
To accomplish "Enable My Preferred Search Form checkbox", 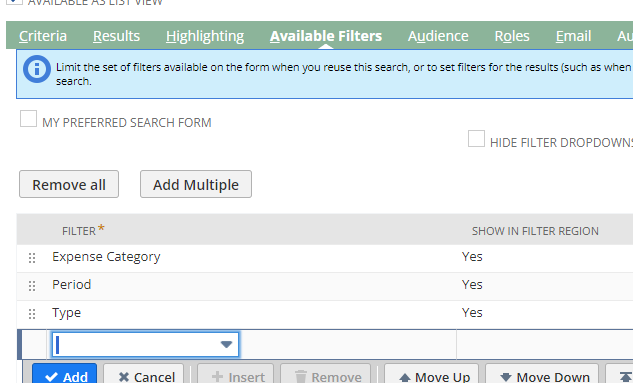I will click(x=29, y=119).
